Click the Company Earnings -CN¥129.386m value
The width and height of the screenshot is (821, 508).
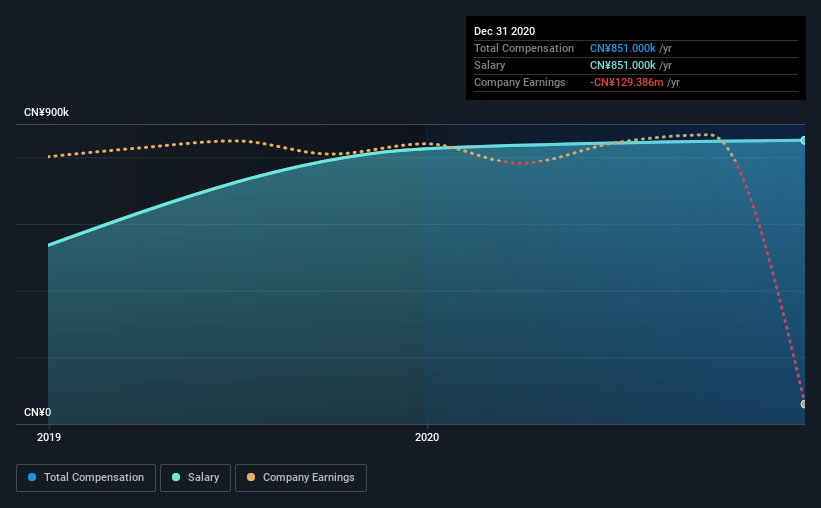626,82
